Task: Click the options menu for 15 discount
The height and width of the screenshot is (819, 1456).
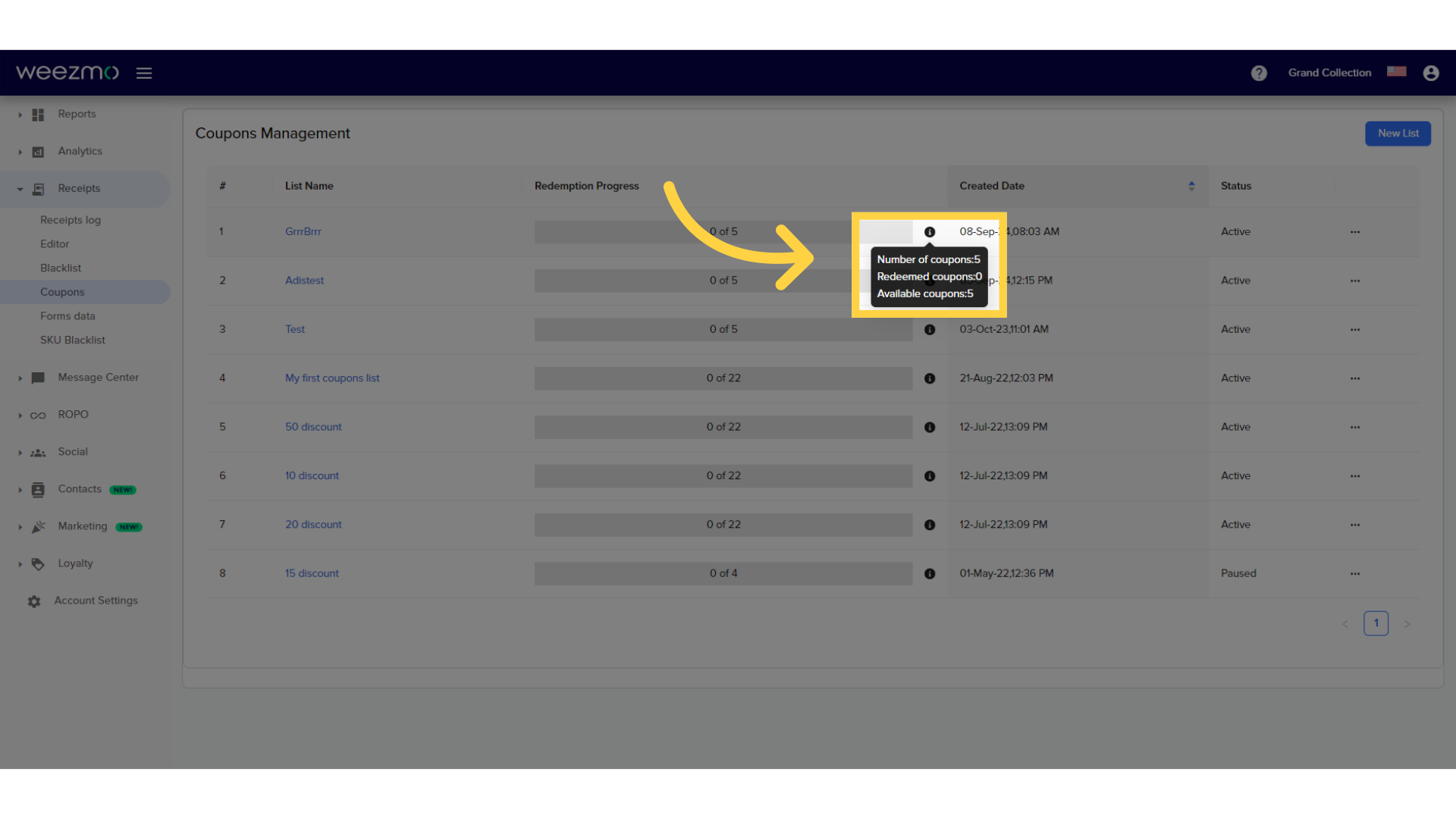Action: click(1355, 573)
